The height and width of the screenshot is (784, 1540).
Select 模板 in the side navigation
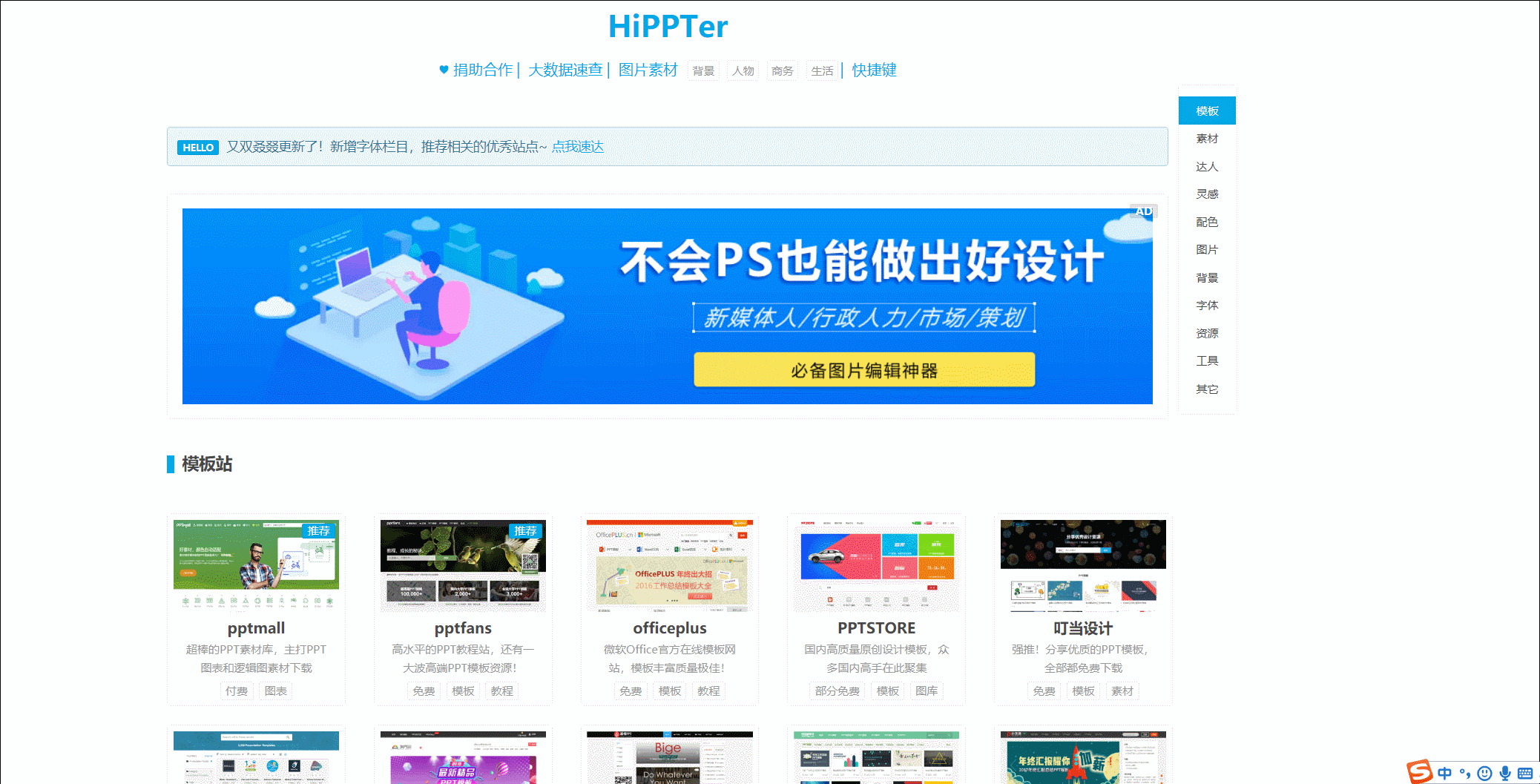pos(1207,111)
